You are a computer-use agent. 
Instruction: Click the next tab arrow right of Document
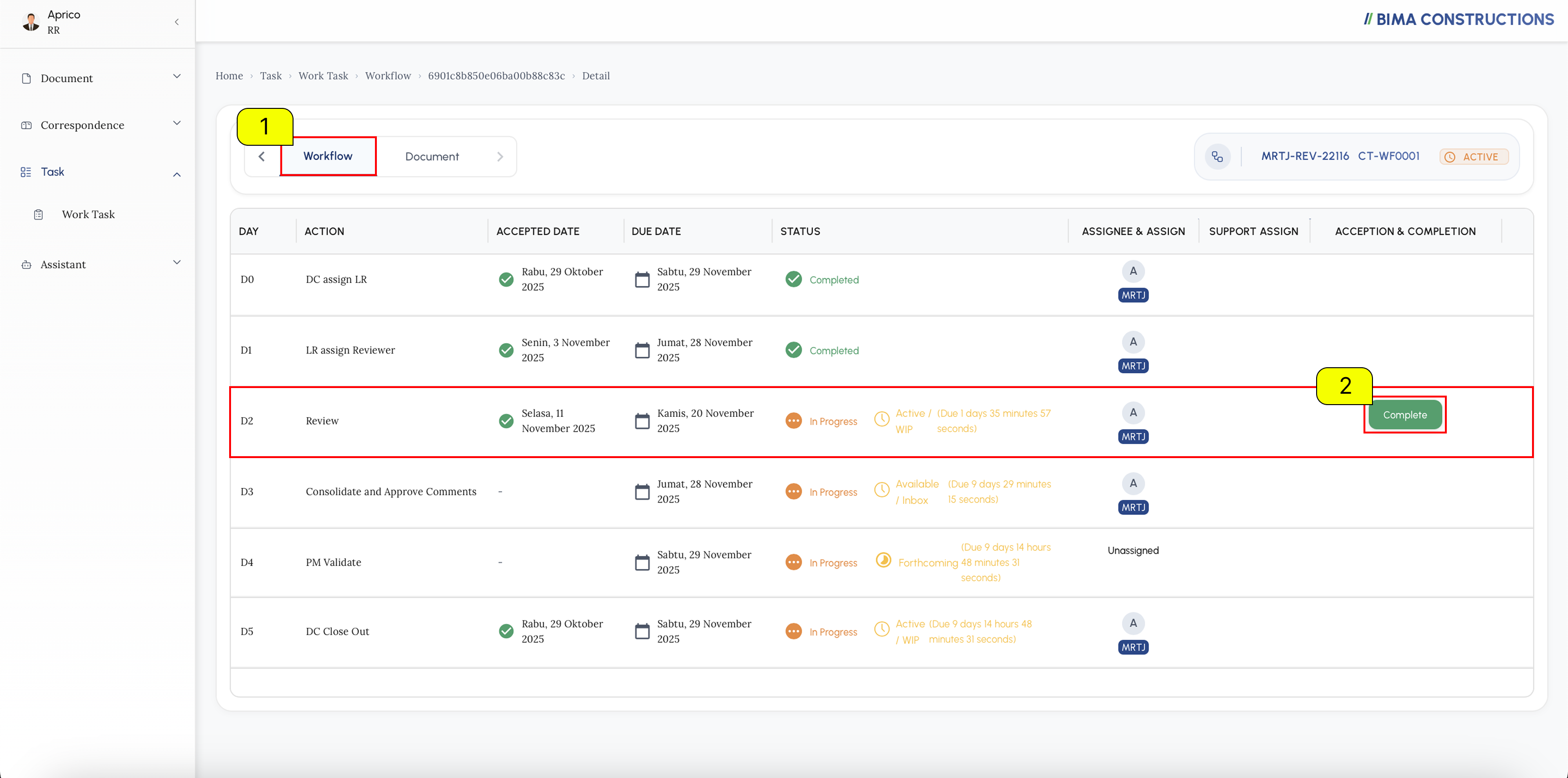tap(500, 157)
